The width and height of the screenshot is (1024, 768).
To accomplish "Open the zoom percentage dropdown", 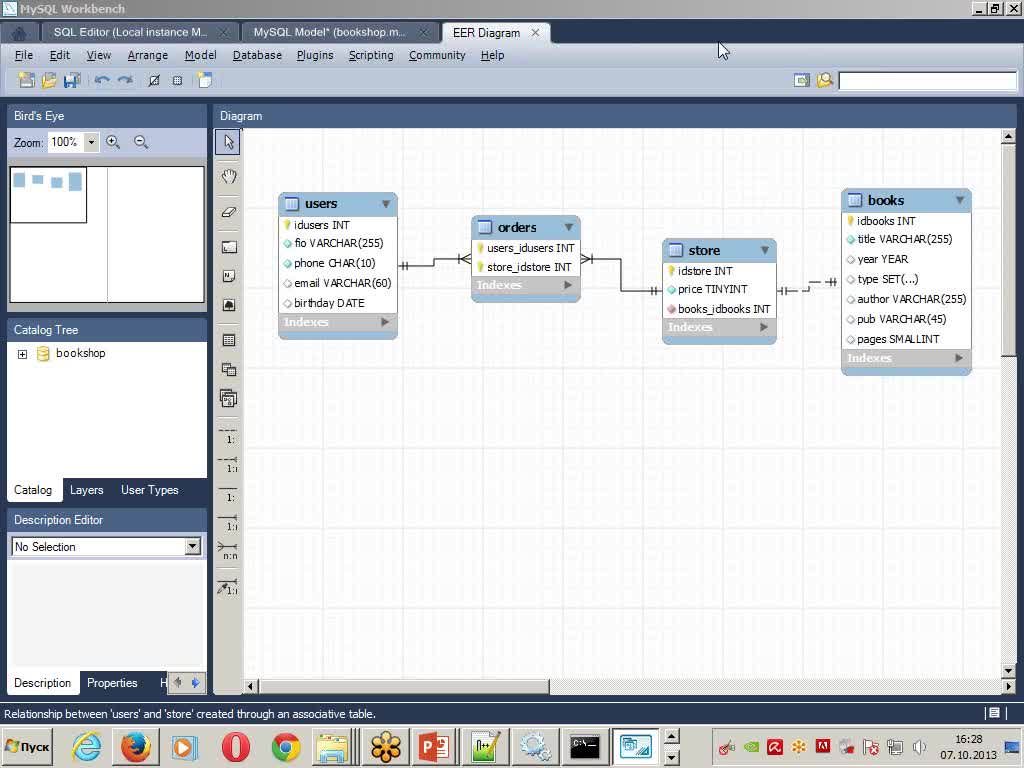I will (x=91, y=142).
